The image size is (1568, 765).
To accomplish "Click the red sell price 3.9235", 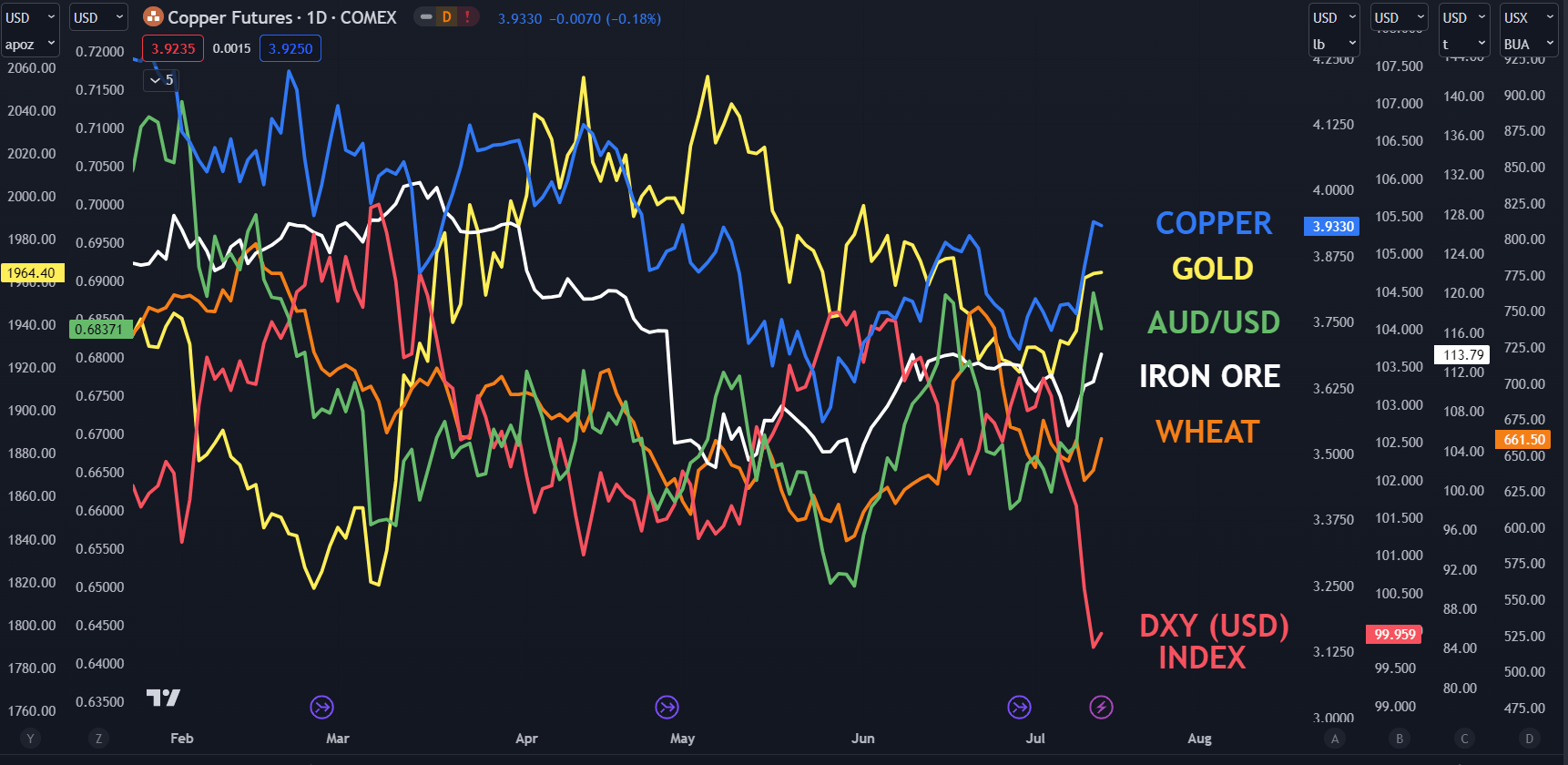I will (x=173, y=48).
